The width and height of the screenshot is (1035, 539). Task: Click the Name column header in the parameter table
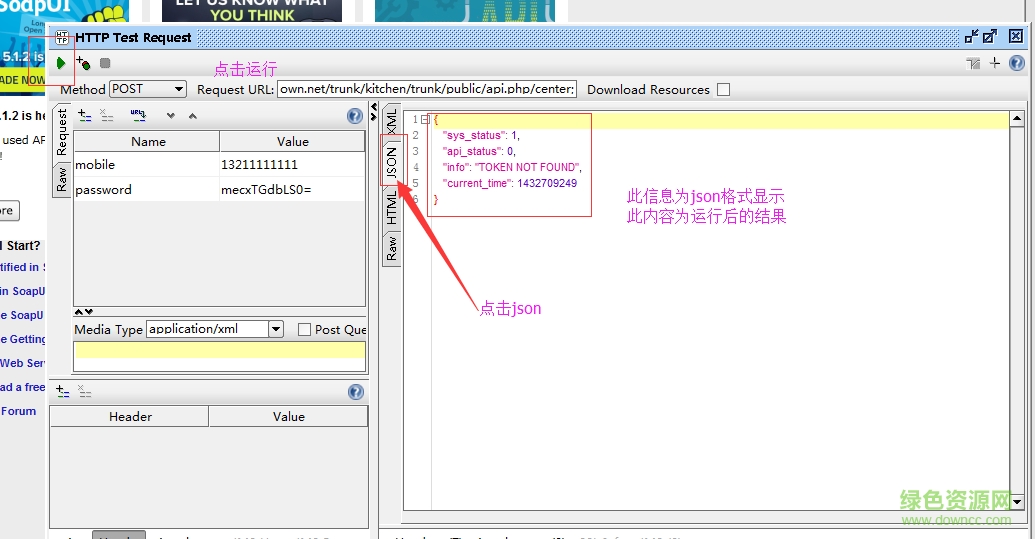click(x=147, y=141)
